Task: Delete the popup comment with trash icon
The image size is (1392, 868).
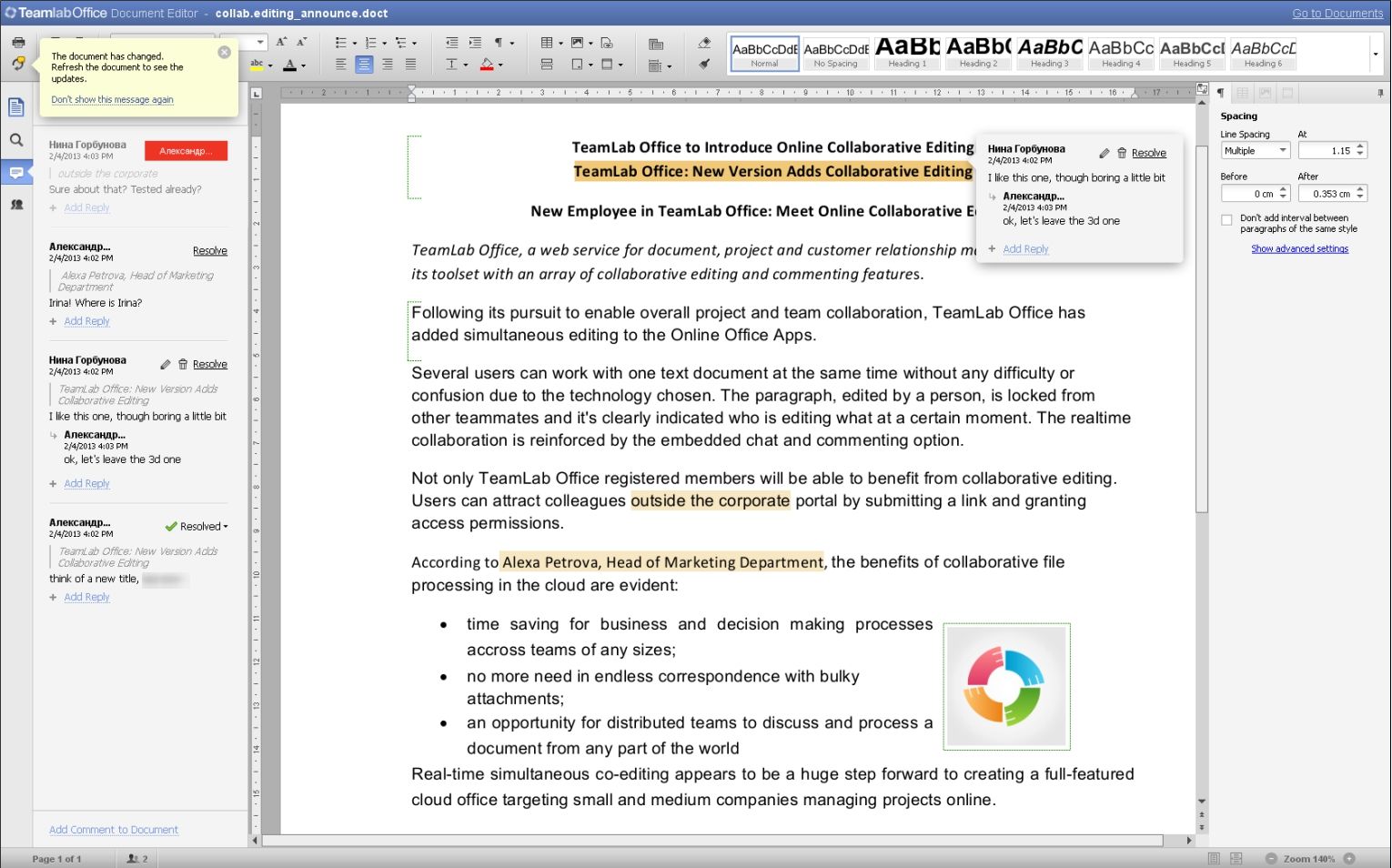Action: (x=1122, y=153)
